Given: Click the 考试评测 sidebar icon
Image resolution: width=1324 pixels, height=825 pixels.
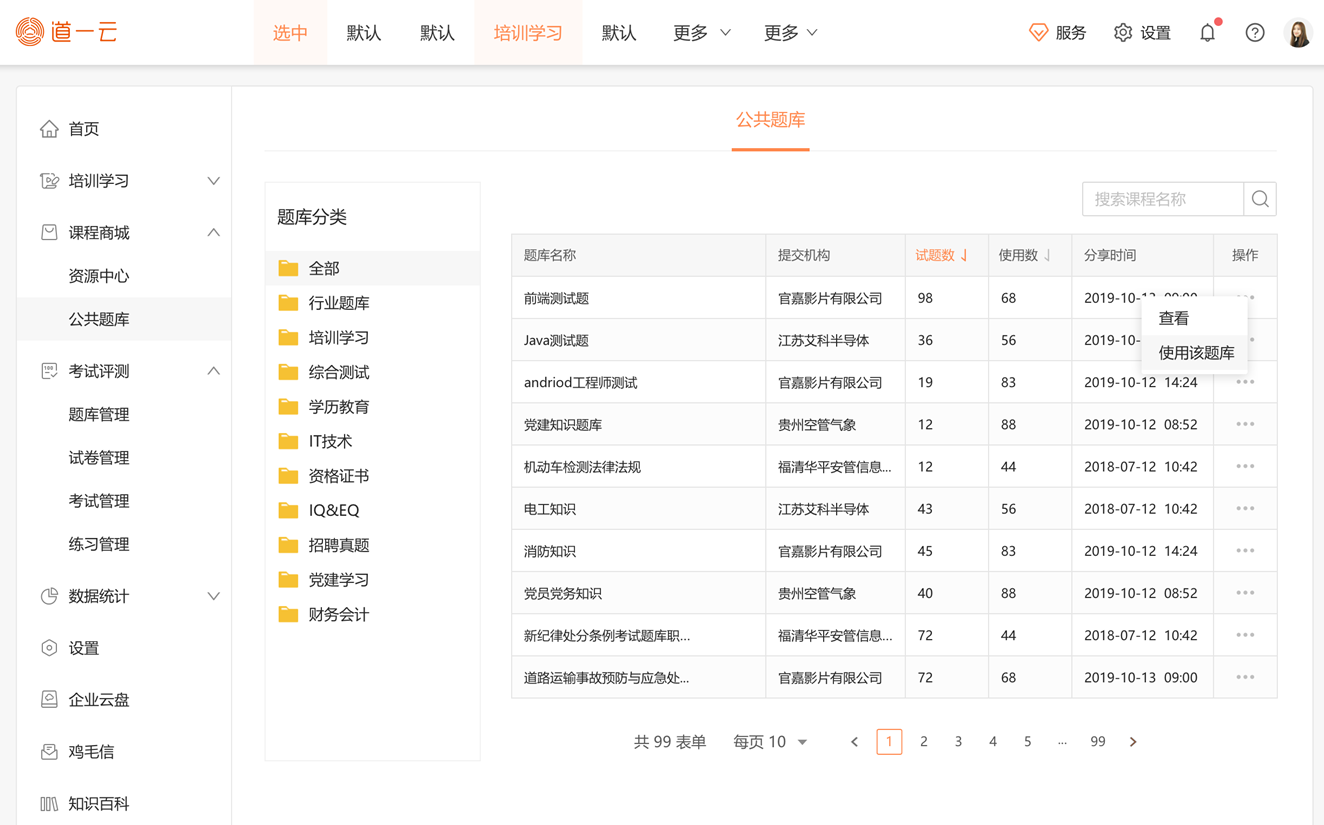Looking at the screenshot, I should 49,371.
